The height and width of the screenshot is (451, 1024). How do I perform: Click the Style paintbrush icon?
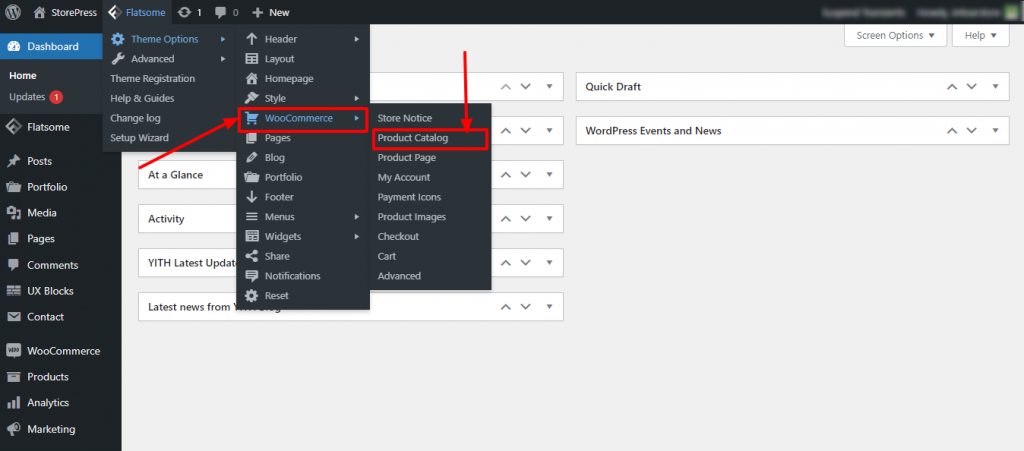tap(251, 99)
